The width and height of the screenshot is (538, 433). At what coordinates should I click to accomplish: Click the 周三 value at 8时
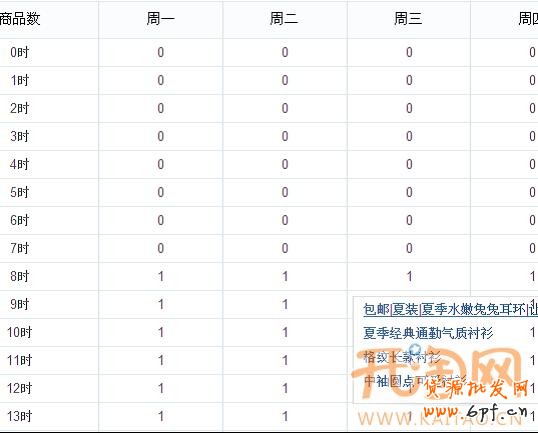click(409, 276)
